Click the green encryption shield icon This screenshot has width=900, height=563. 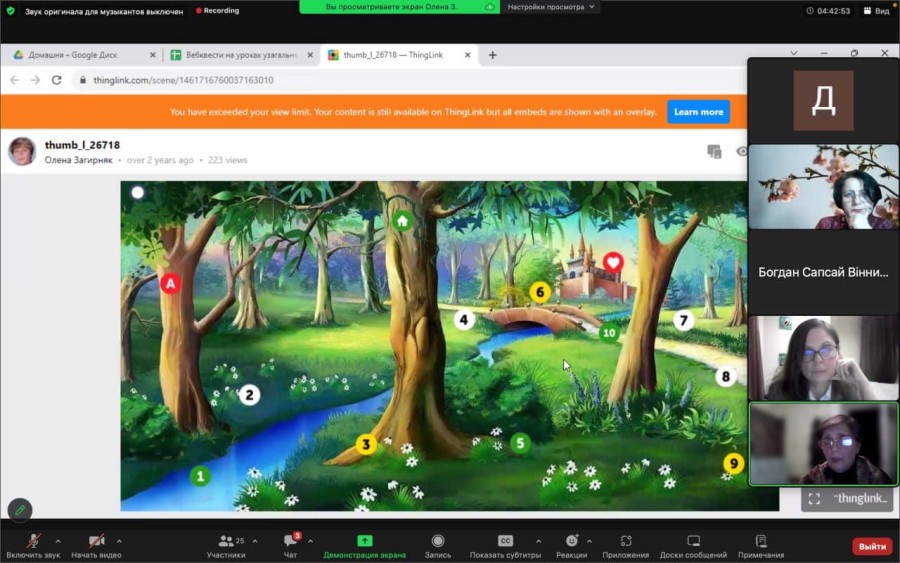coord(10,11)
